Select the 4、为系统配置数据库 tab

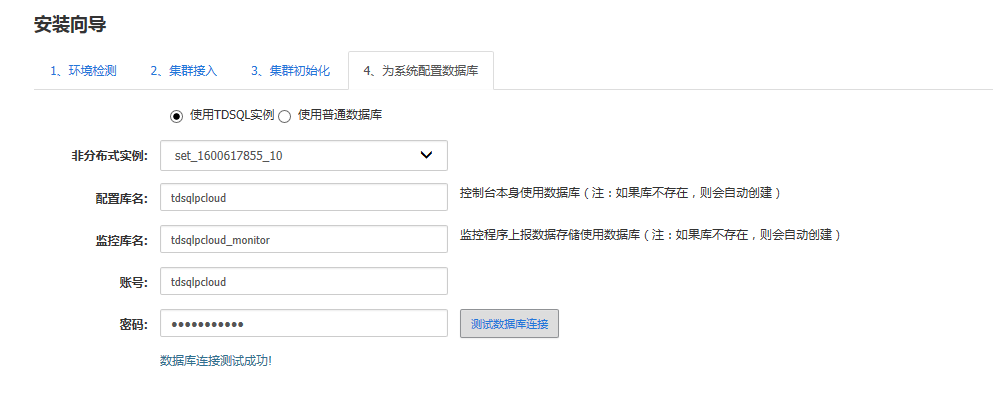click(420, 71)
